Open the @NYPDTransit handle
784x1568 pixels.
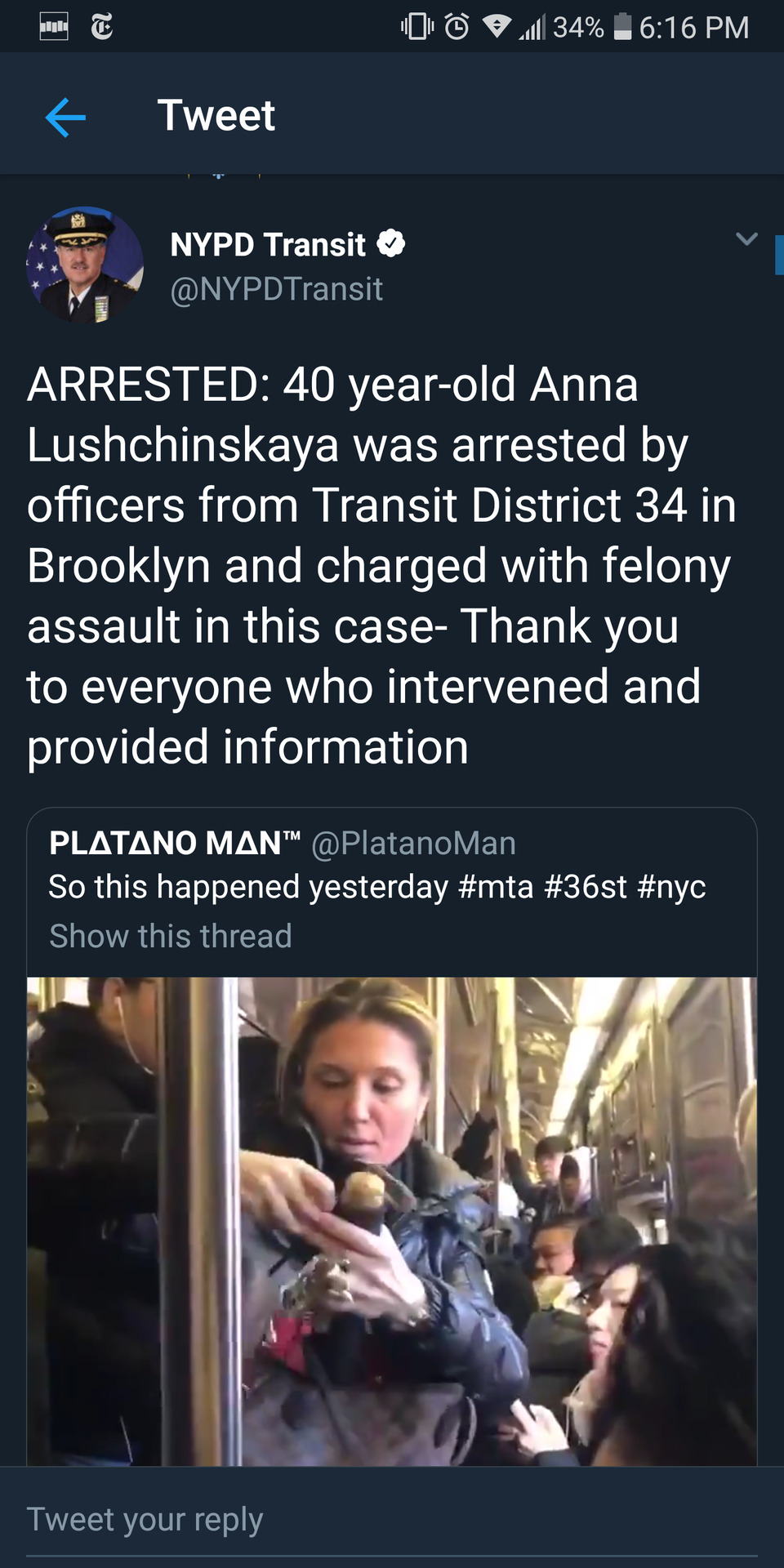[276, 289]
